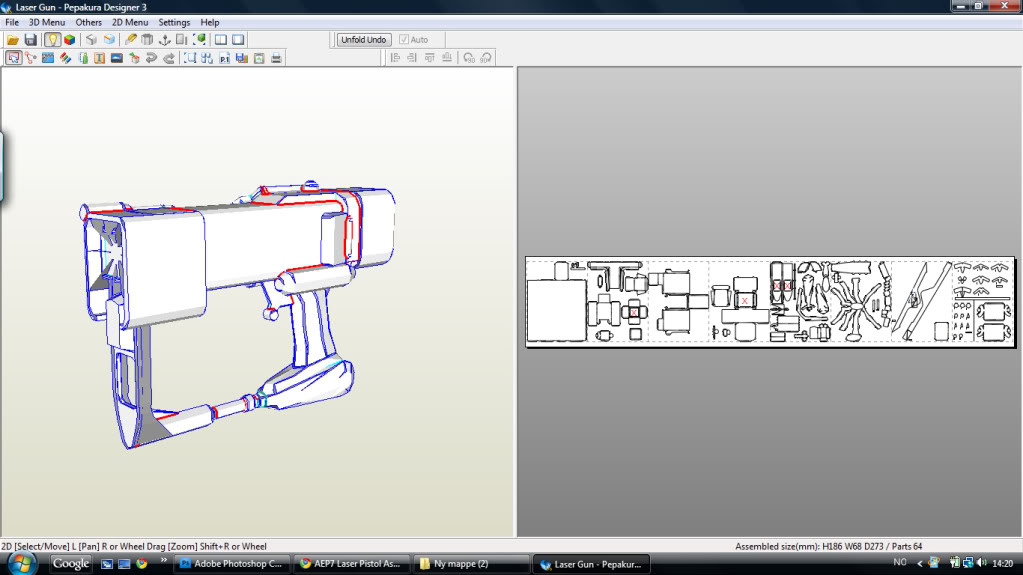Click the Save floppy disk icon
The width and height of the screenshot is (1023, 575).
tap(31, 40)
